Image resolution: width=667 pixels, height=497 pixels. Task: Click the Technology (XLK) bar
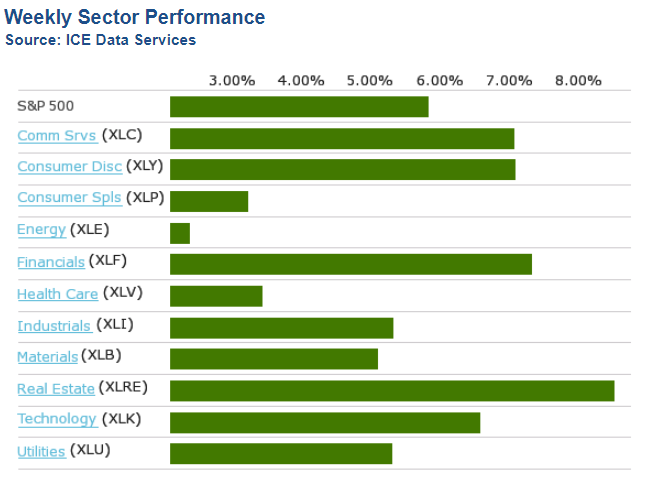pyautogui.click(x=325, y=422)
